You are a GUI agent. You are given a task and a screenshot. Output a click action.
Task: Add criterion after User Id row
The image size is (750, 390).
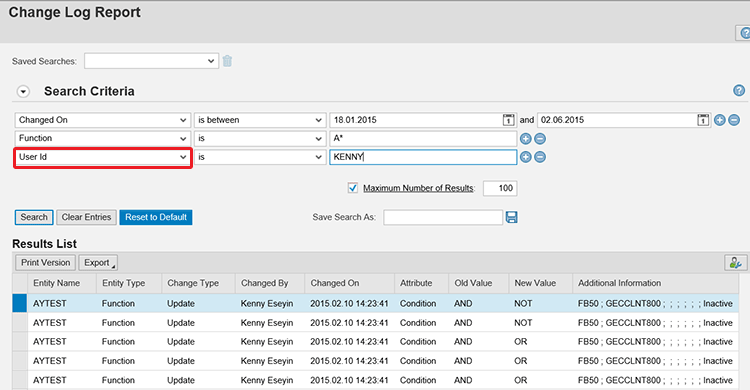click(526, 157)
